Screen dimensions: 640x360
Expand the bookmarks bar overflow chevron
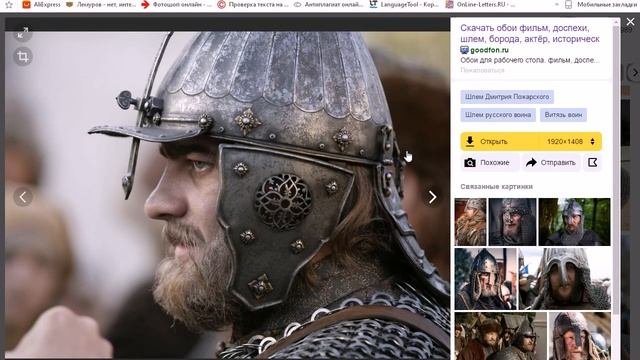[556, 4]
